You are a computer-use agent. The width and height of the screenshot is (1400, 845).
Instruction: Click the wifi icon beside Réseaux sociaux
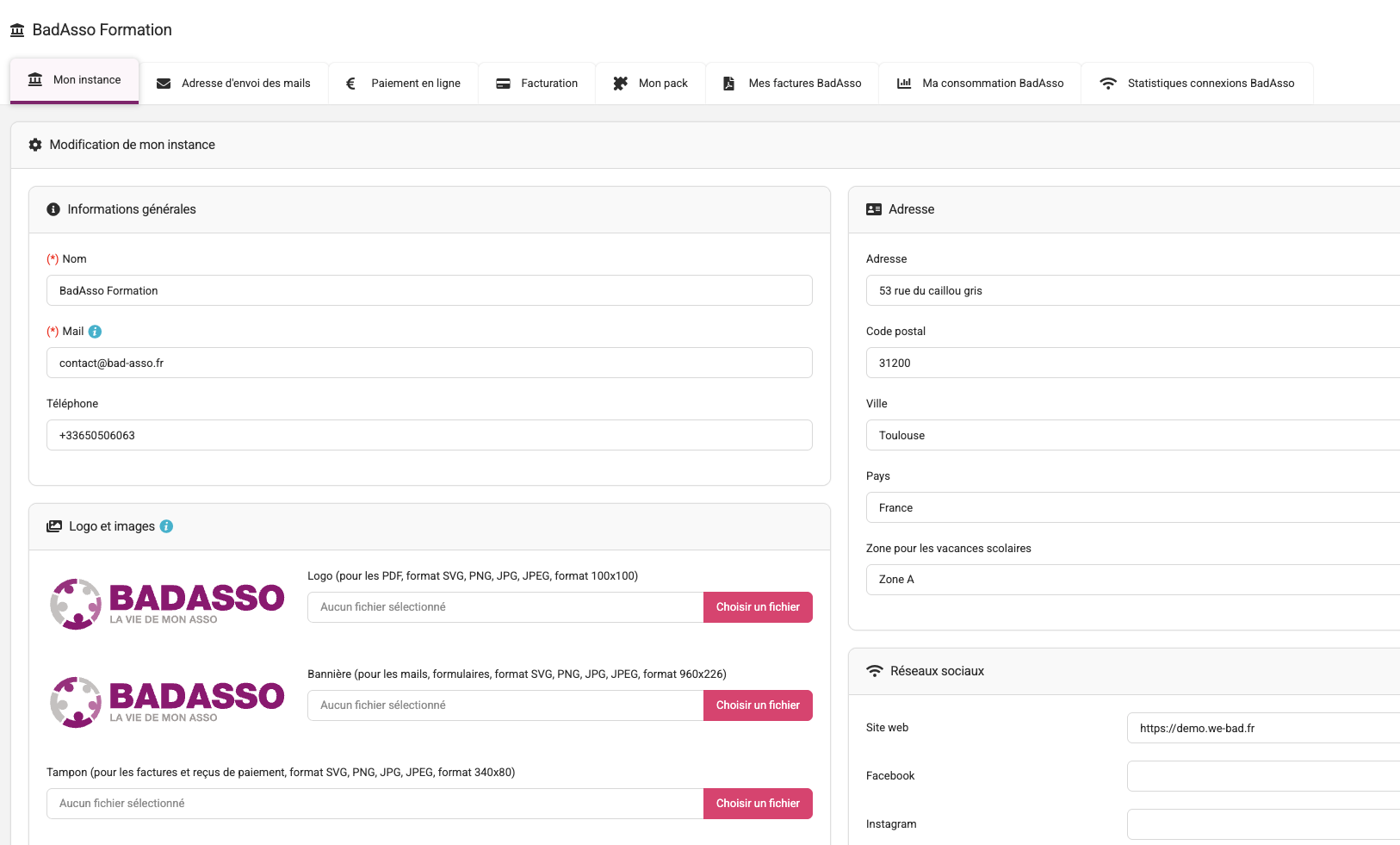pos(874,671)
